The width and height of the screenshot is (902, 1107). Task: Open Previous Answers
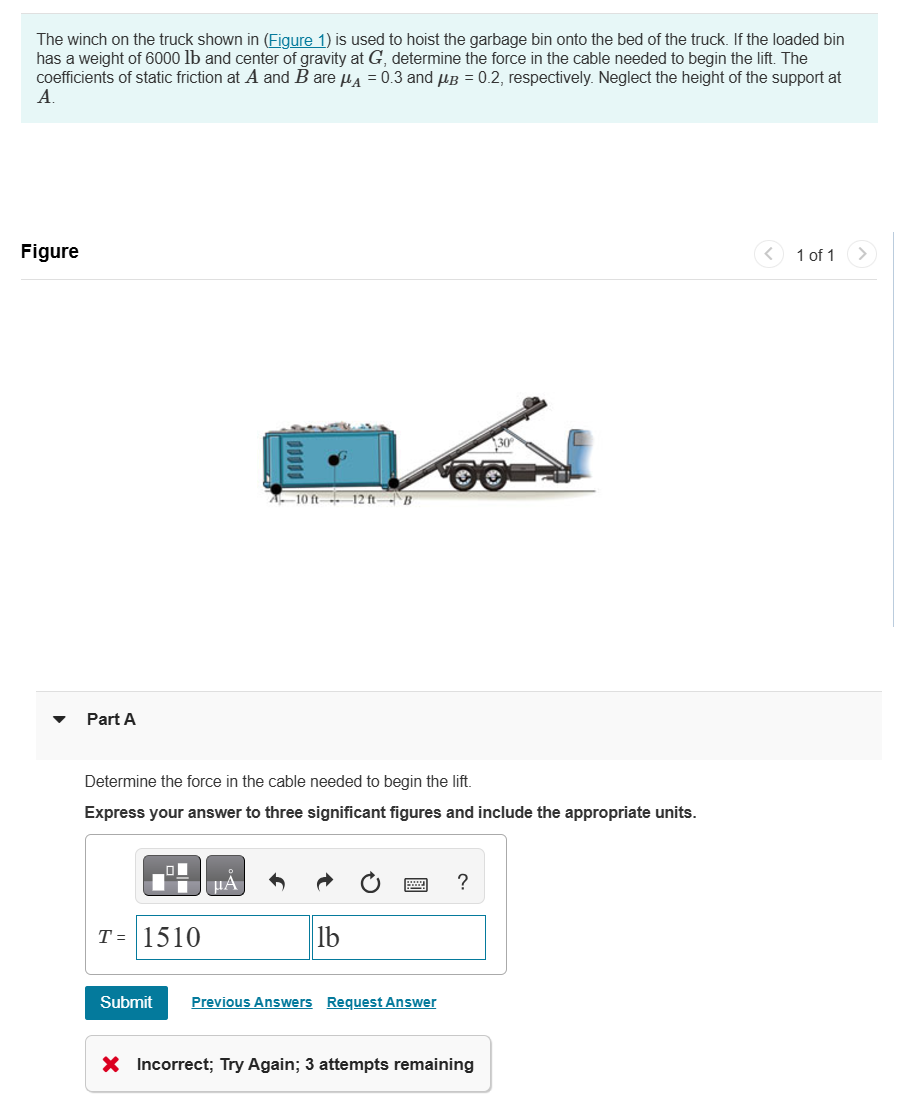[251, 1002]
